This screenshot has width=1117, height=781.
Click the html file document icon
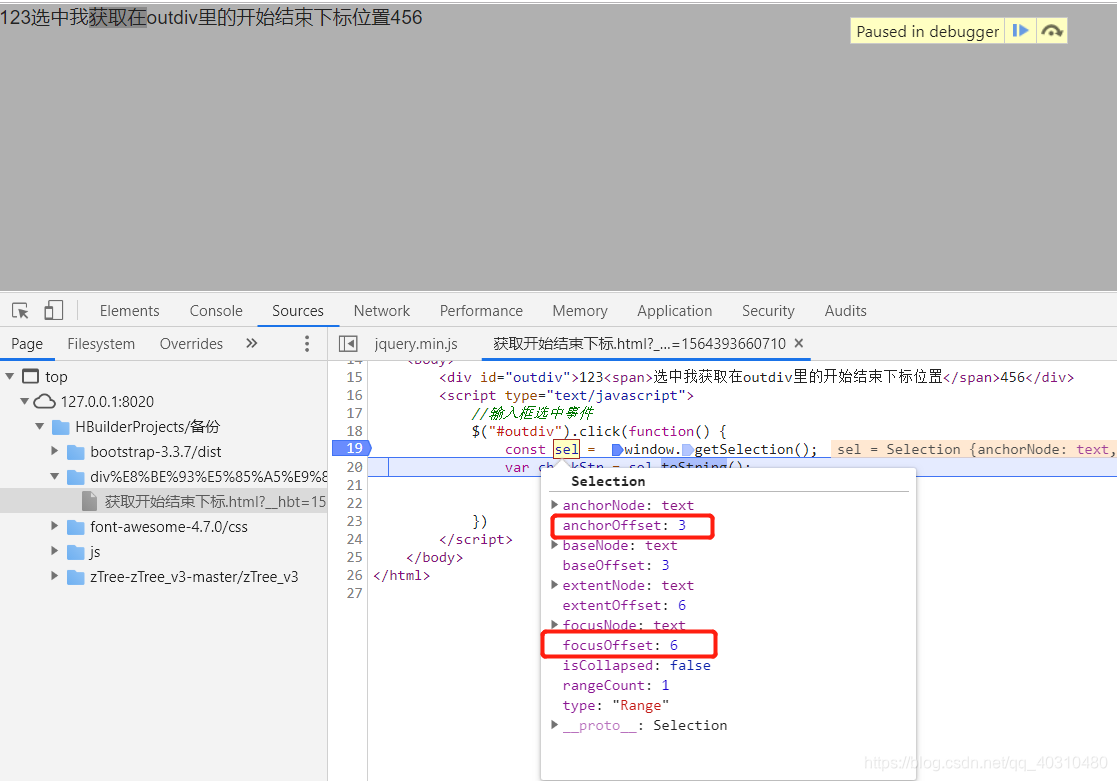(90, 502)
